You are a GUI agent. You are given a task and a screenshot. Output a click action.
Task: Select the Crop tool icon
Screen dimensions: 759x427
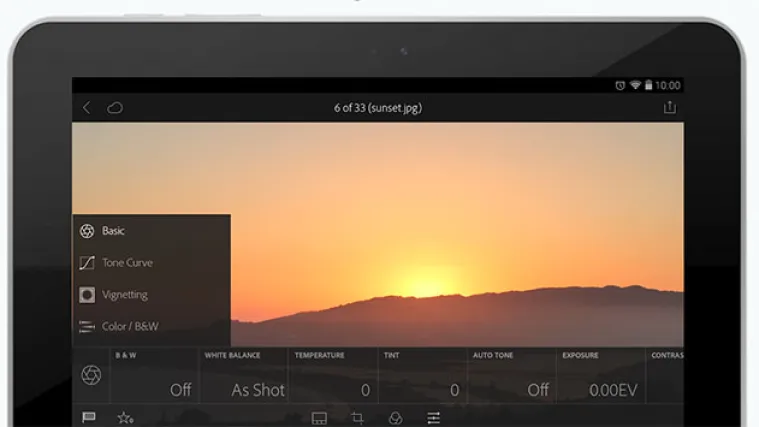pyautogui.click(x=357, y=417)
